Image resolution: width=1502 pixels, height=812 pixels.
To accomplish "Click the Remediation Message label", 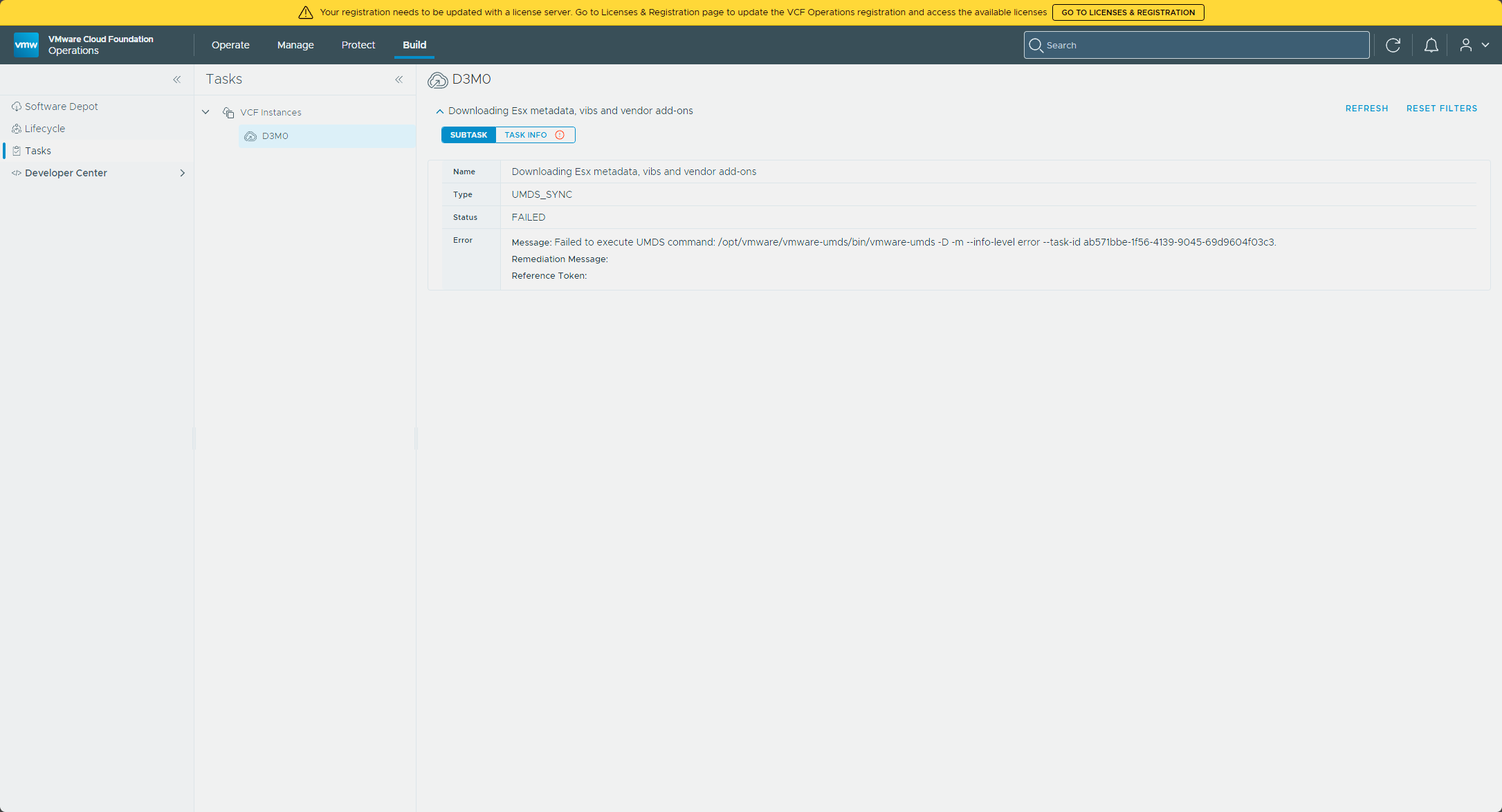I will (x=560, y=259).
